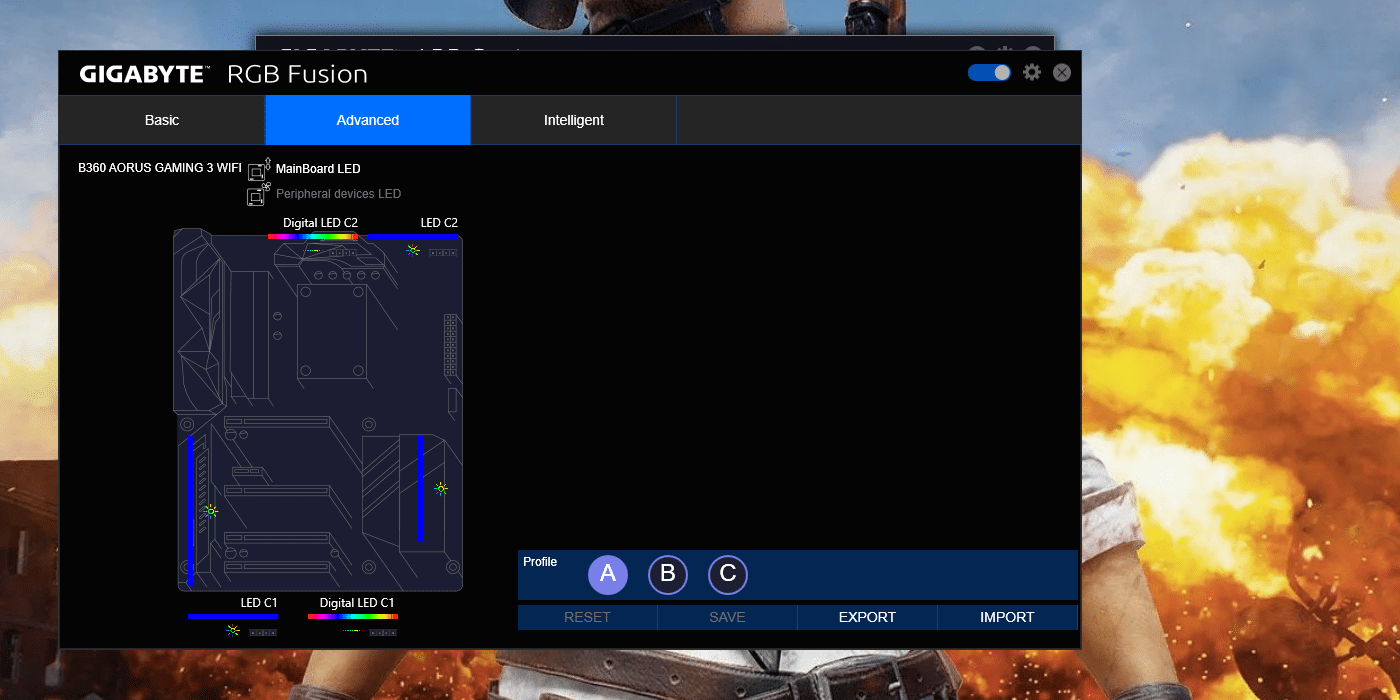The image size is (1400, 700).
Task: Click the LED C2 label
Action: pos(439,223)
